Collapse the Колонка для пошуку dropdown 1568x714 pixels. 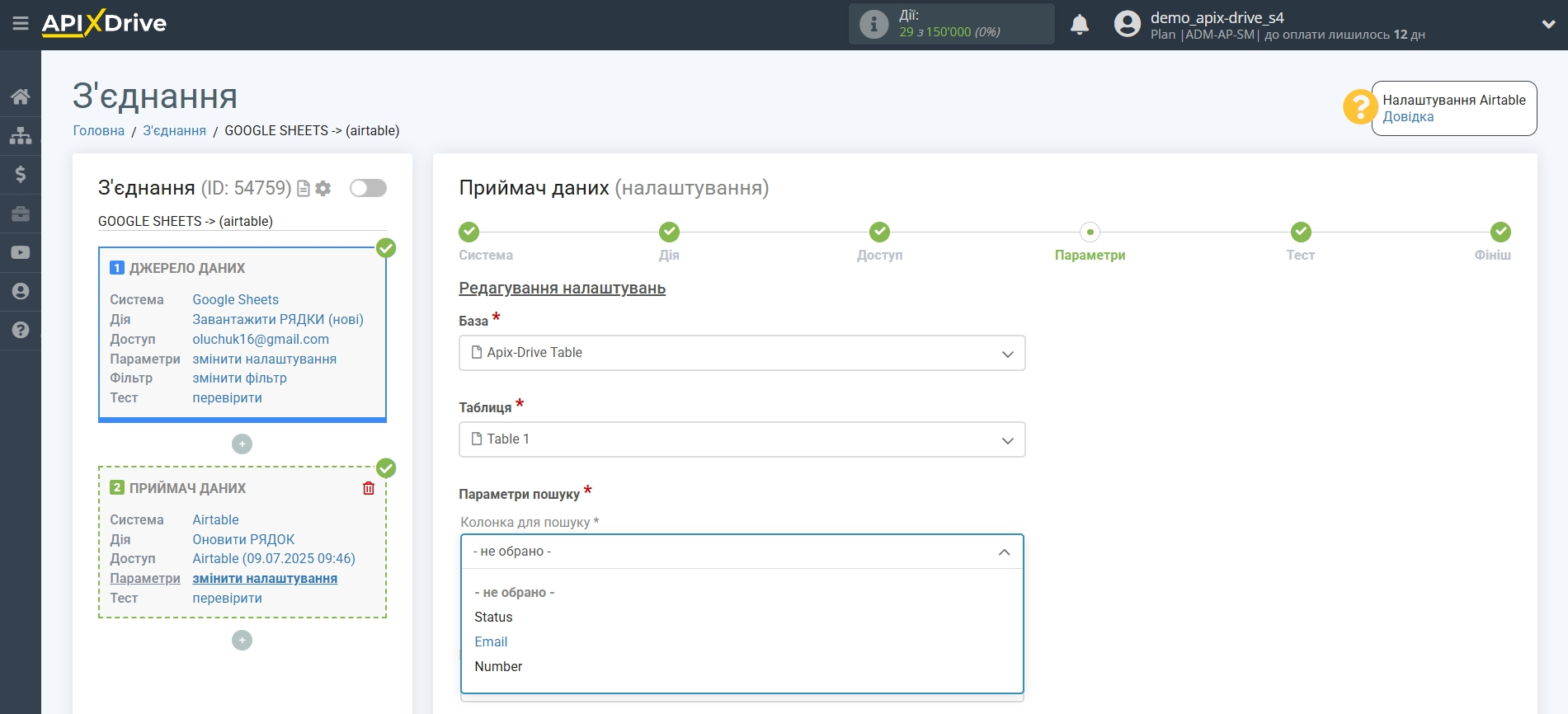(x=742, y=552)
